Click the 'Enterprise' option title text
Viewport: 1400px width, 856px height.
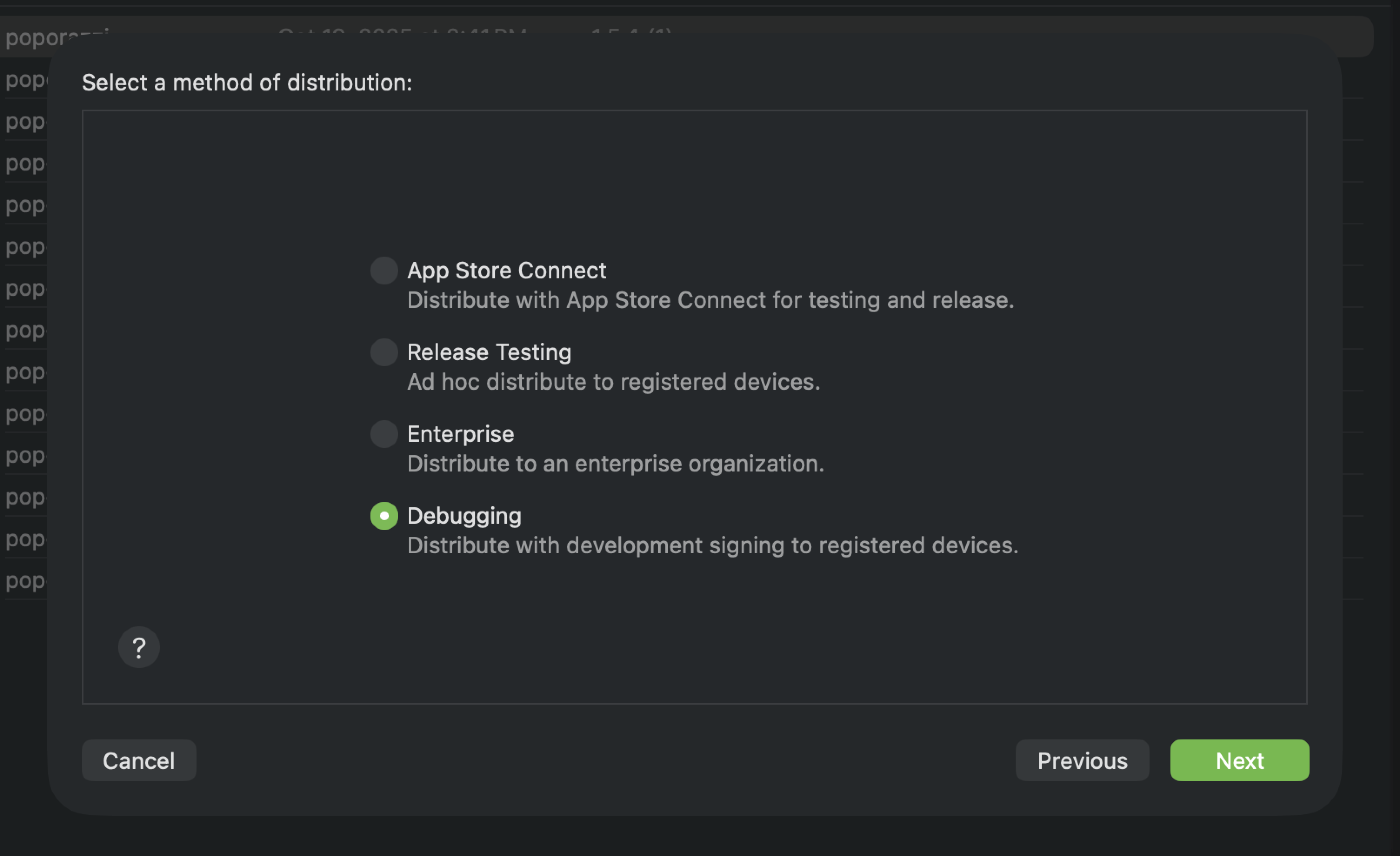point(460,434)
